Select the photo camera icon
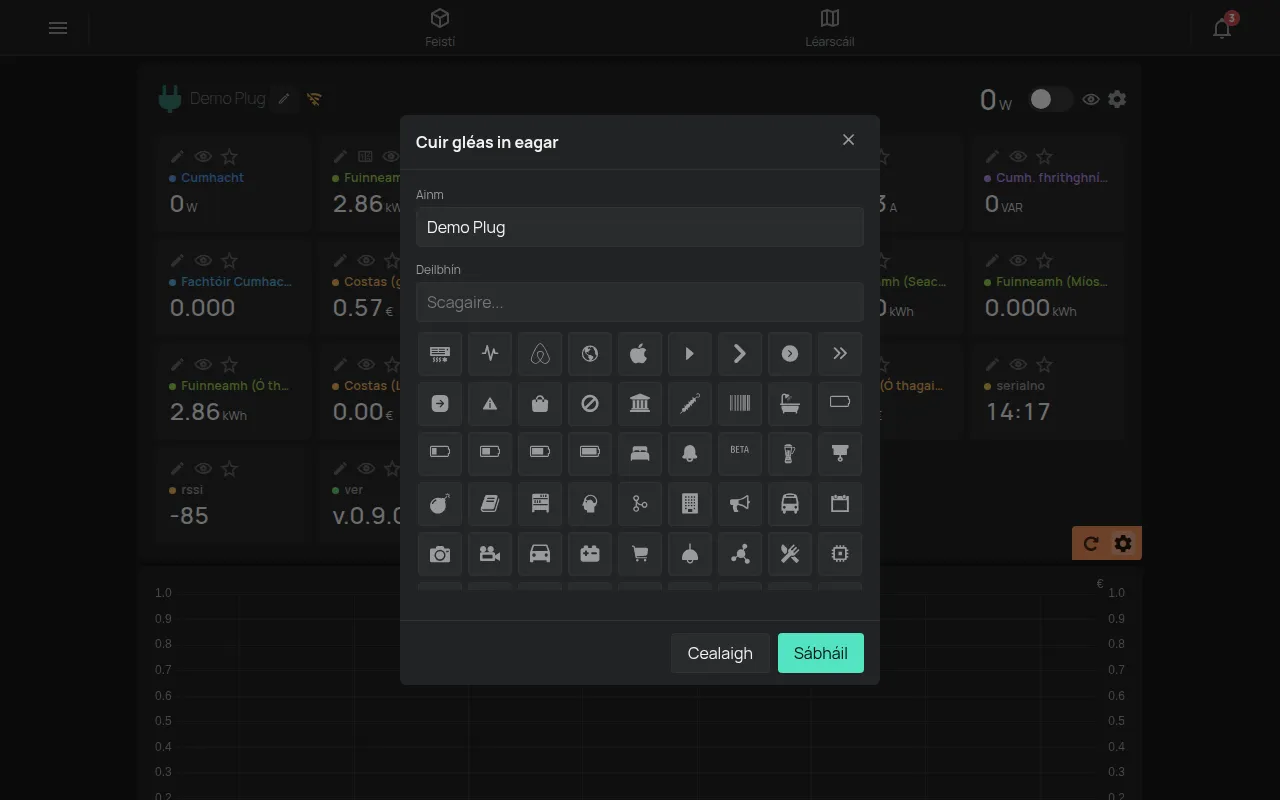Image resolution: width=1280 pixels, height=800 pixels. pyautogui.click(x=440, y=553)
